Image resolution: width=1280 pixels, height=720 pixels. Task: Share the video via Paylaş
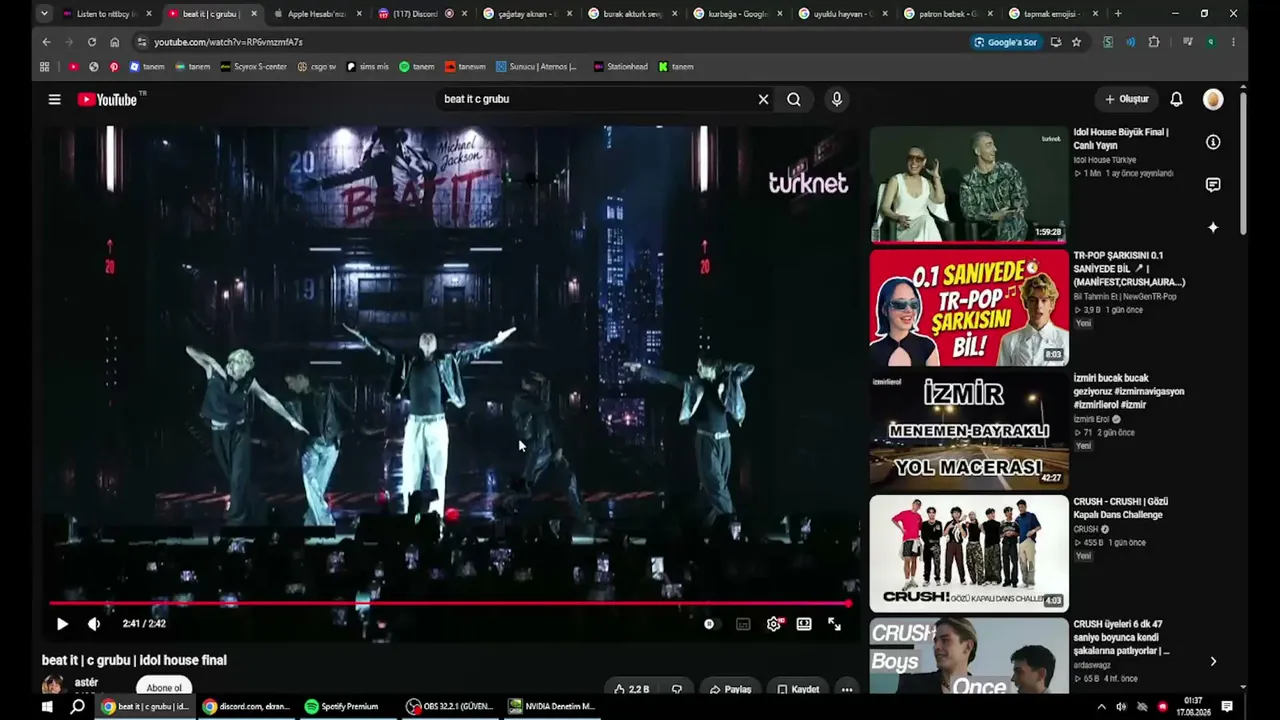pos(731,689)
